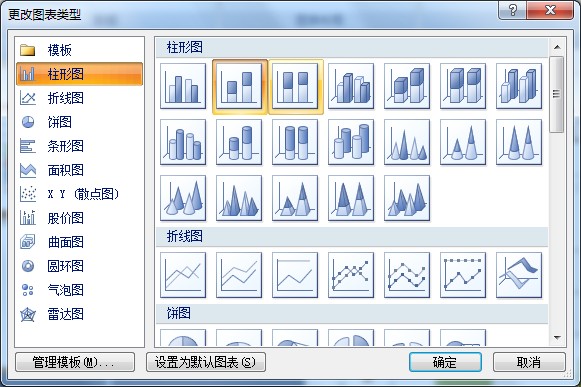This screenshot has width=581, height=387.
Task: Choose the clustered cone chart
Action: point(407,142)
